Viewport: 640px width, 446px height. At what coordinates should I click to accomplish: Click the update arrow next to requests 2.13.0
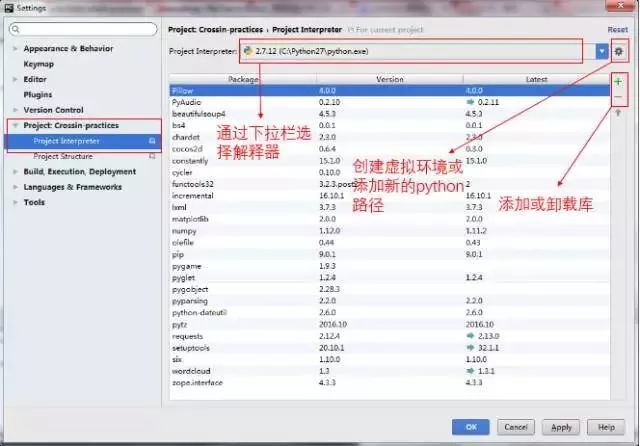point(470,336)
